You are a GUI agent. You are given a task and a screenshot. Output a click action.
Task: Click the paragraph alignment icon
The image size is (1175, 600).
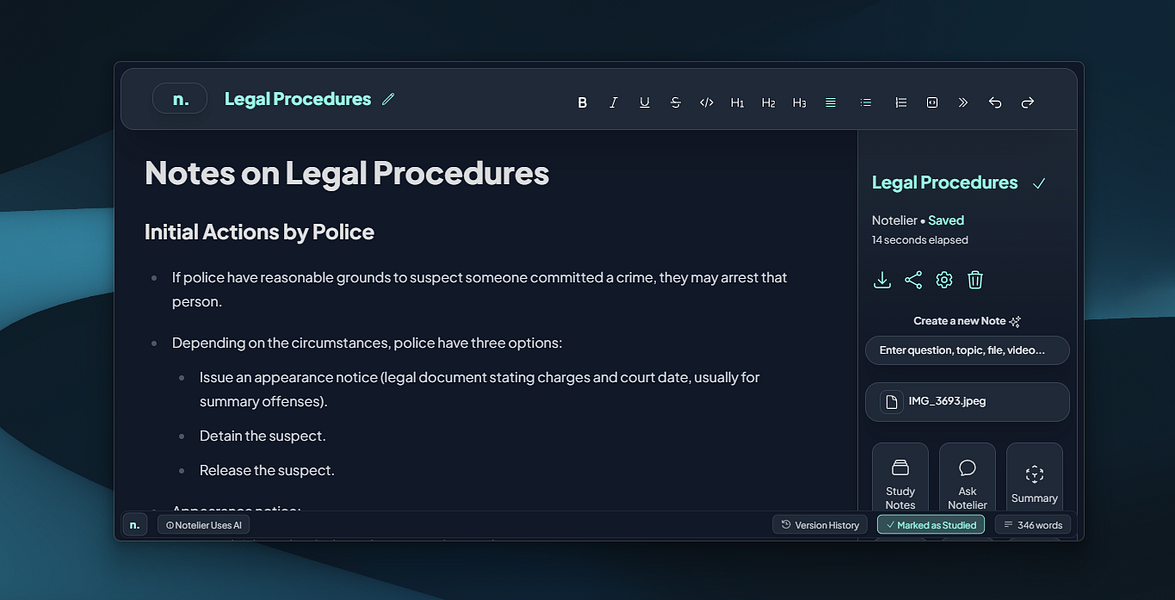click(x=830, y=103)
